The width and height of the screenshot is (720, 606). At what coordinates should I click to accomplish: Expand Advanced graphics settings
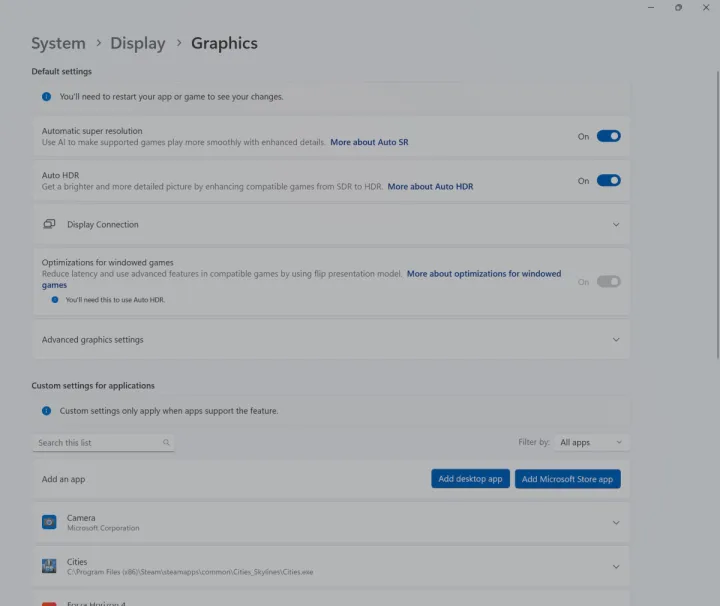616,340
